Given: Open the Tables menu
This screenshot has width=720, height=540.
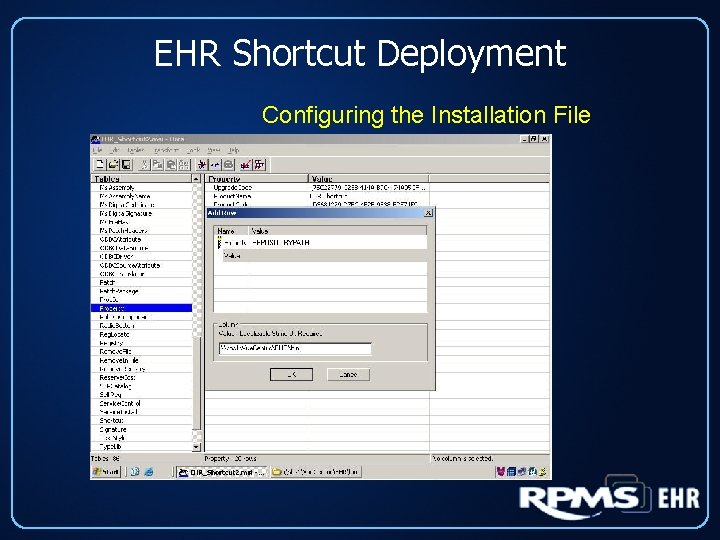Looking at the screenshot, I should 136,150.
